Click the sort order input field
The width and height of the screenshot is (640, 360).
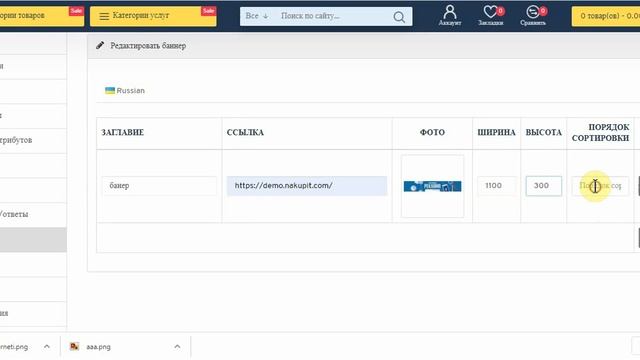600,186
